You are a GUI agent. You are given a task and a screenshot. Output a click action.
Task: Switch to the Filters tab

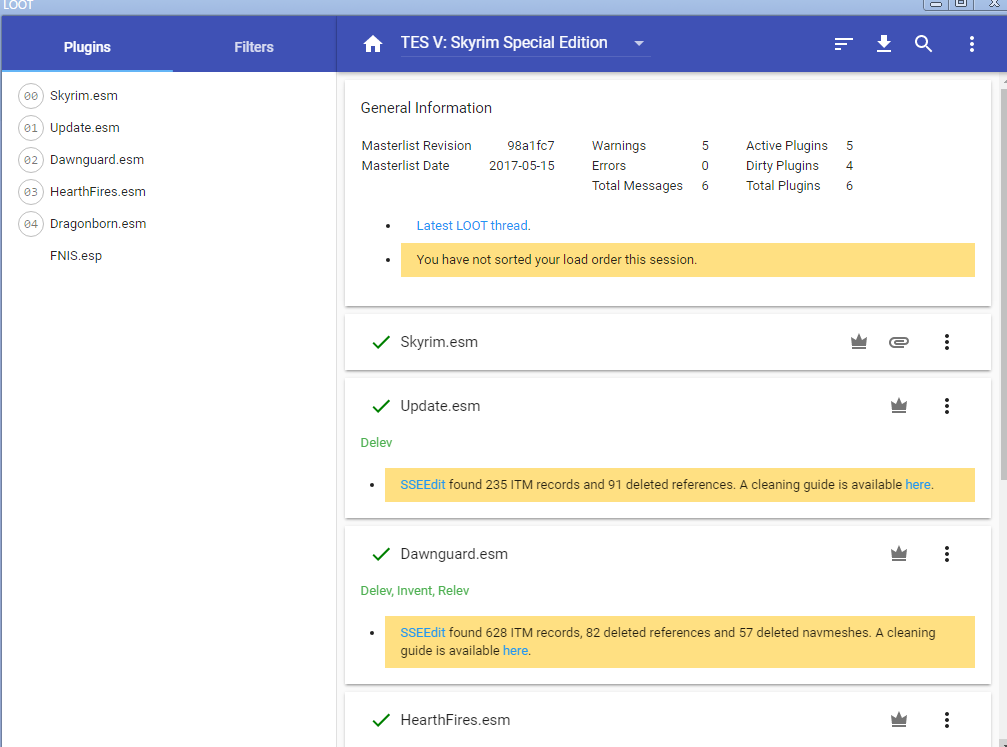(254, 47)
